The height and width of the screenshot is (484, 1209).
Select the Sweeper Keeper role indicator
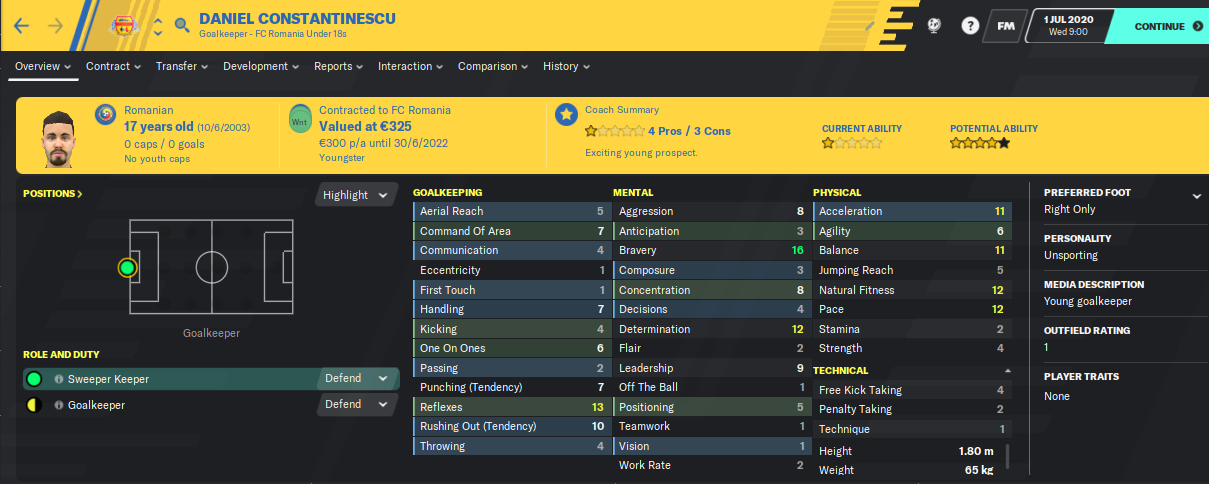pos(34,379)
